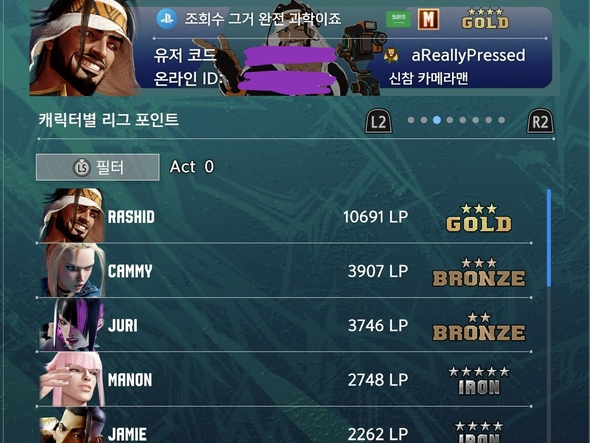The height and width of the screenshot is (443, 590).
Task: Click the Act 0 label
Action: coord(192,167)
